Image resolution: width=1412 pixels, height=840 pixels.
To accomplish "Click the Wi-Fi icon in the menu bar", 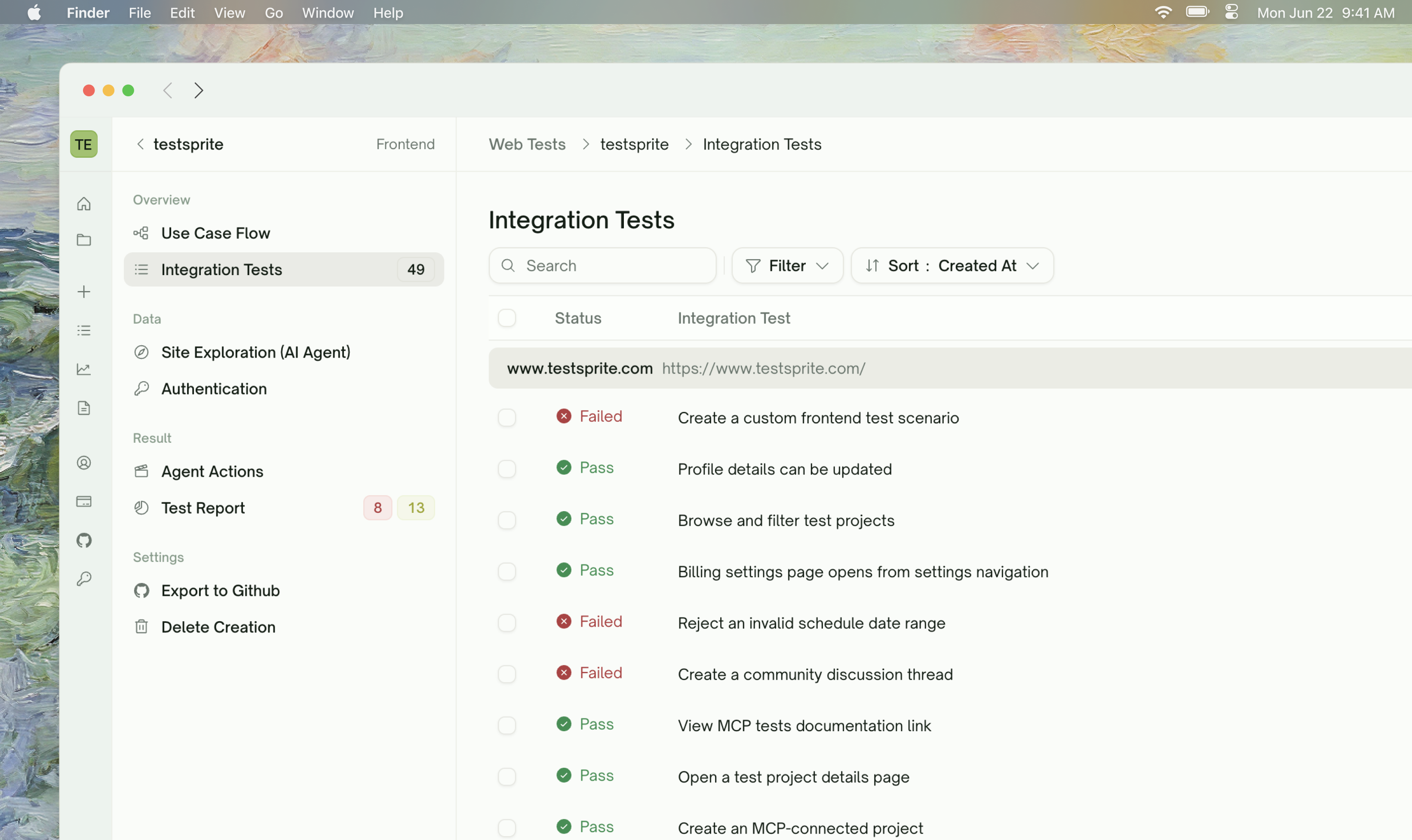I will tap(1163, 12).
